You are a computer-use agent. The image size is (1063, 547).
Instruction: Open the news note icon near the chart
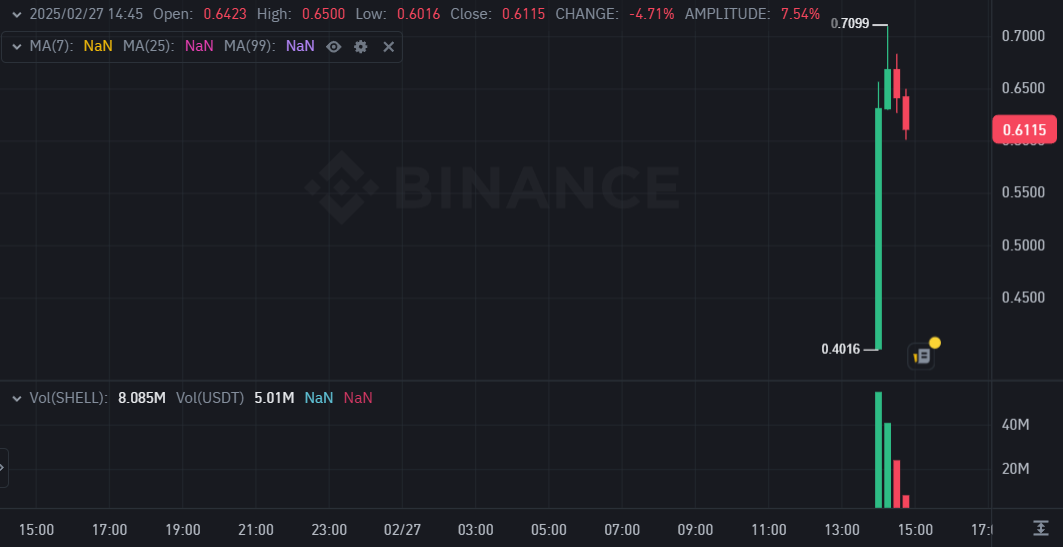(x=921, y=356)
